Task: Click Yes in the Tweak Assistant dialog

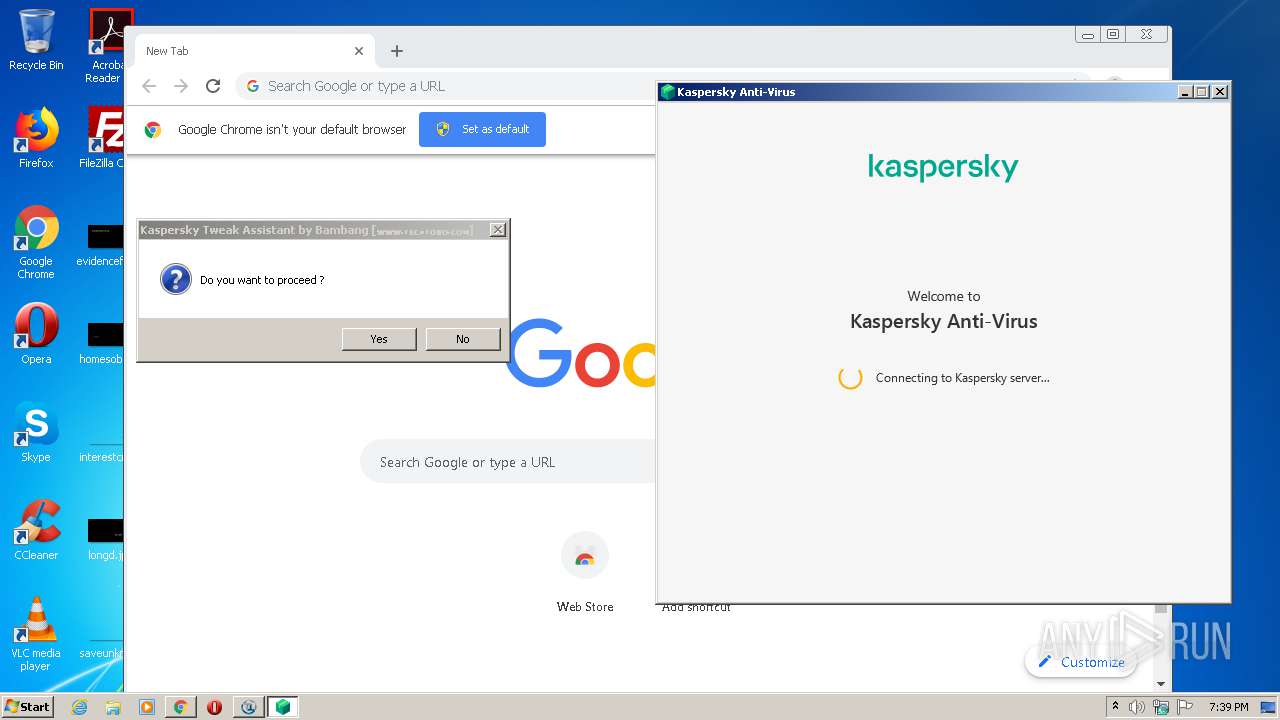Action: pyautogui.click(x=379, y=339)
